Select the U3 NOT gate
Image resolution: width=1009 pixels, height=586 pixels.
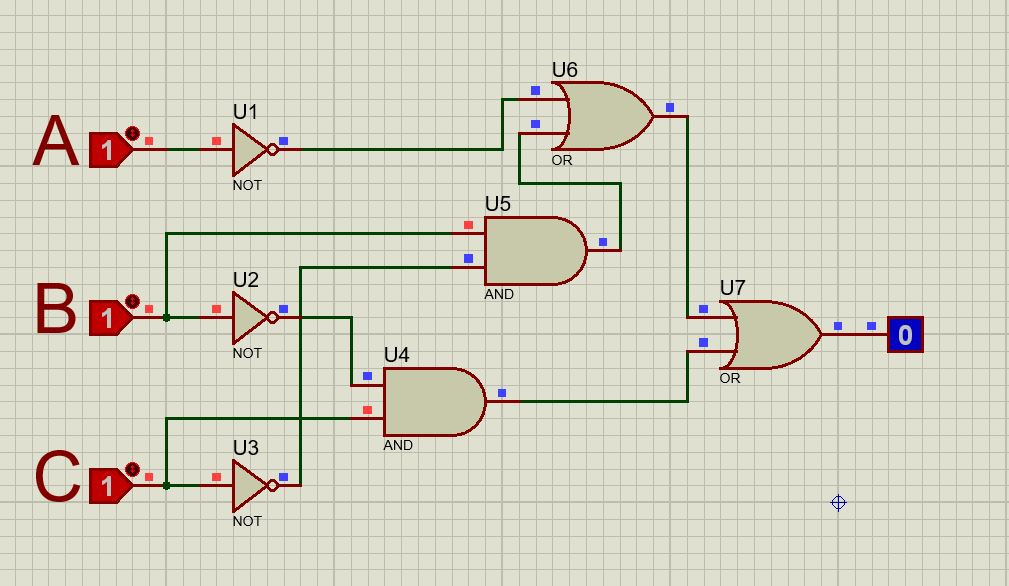tap(250, 486)
